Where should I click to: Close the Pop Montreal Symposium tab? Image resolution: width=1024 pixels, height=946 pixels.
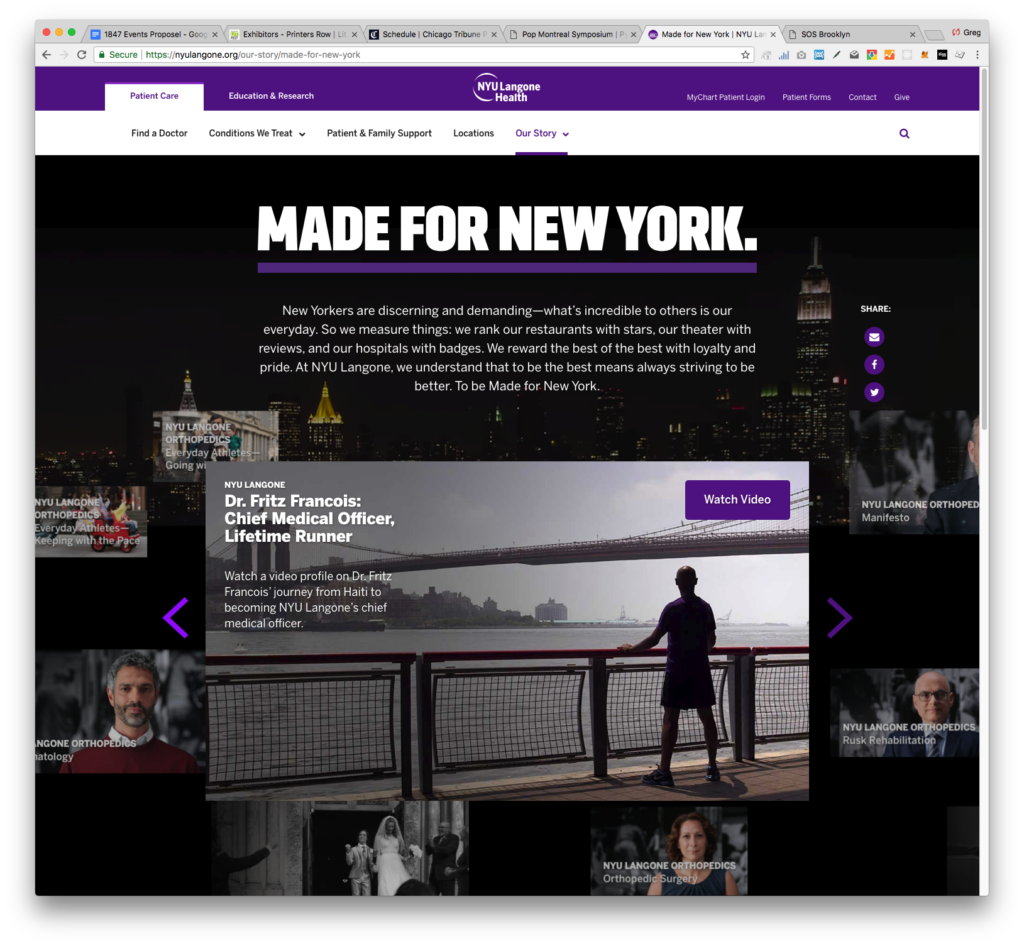[633, 35]
